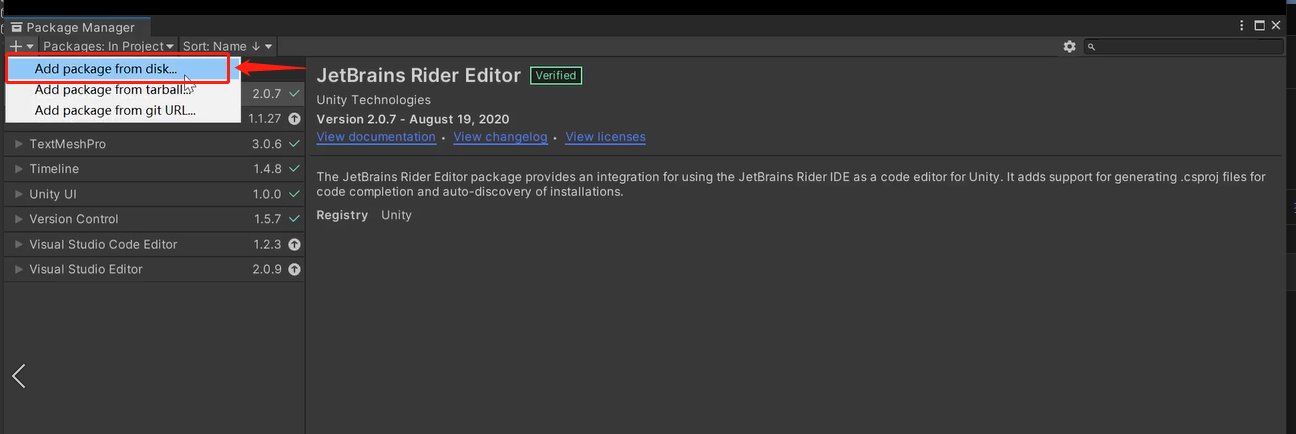Select the Visual Studio Editor row
The image size is (1296, 434).
coord(154,269)
